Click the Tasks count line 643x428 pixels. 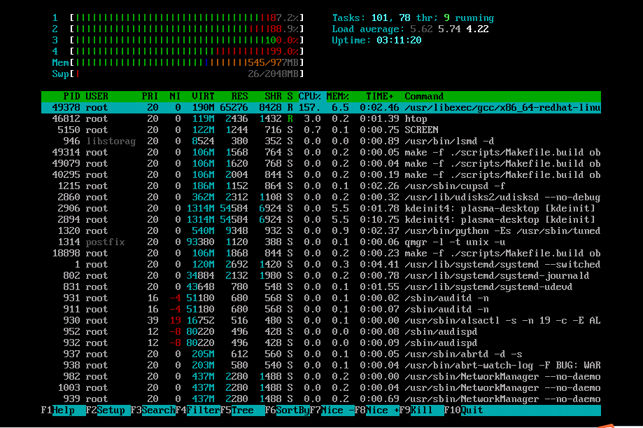(413, 18)
